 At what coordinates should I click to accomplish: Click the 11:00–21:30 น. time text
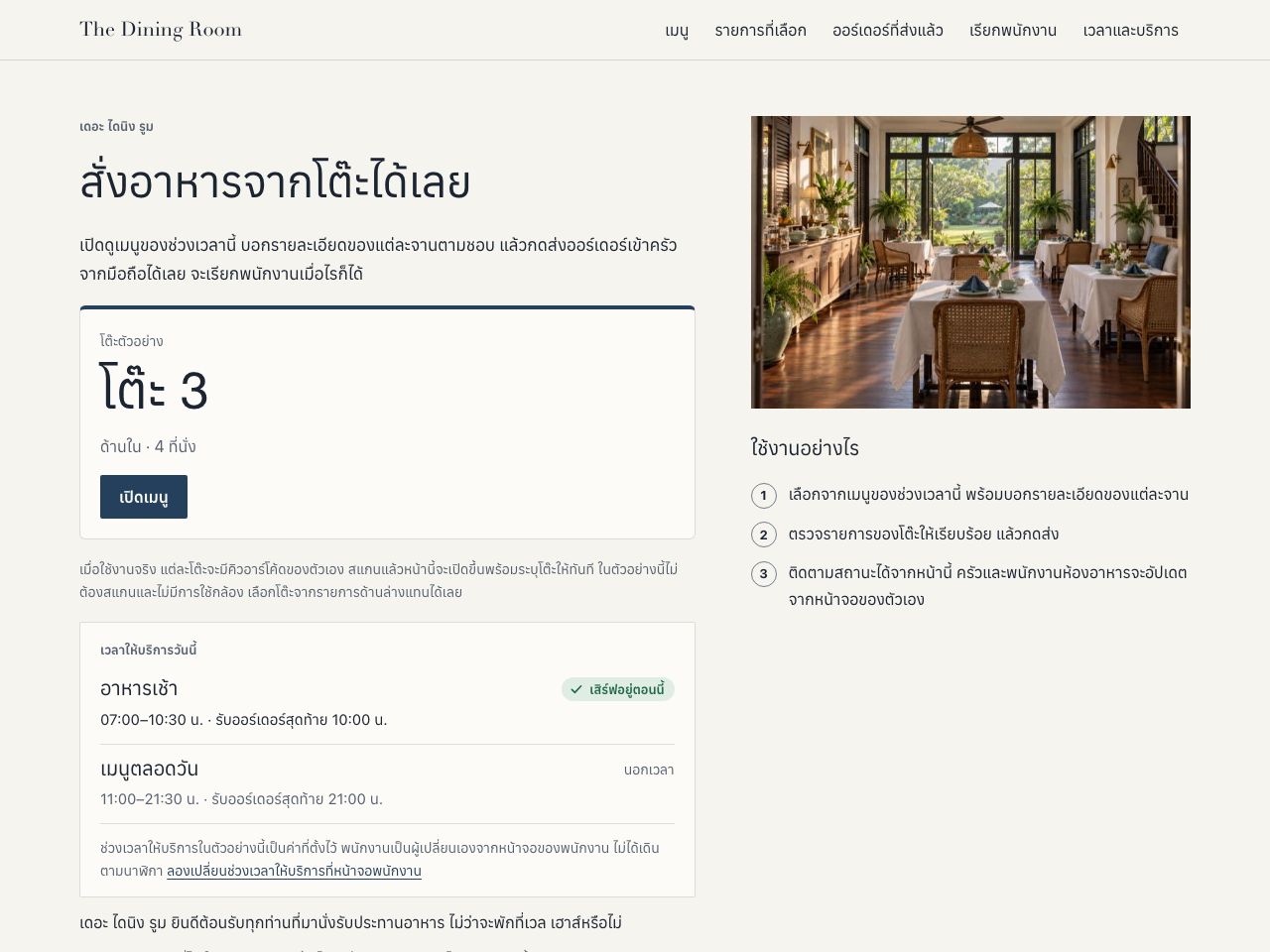point(150,799)
